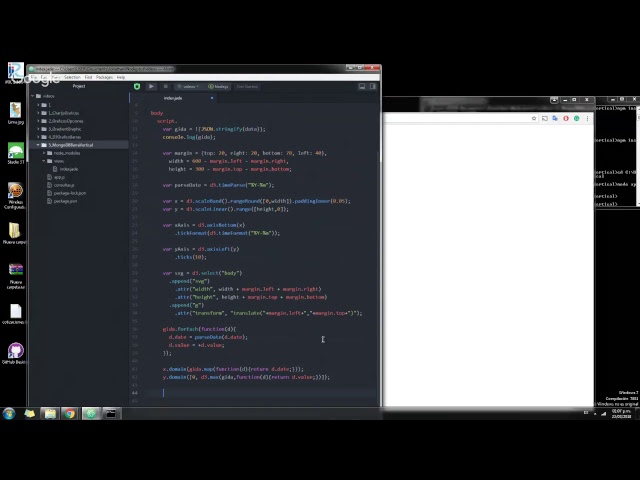Open the Find menu

pyautogui.click(x=88, y=77)
